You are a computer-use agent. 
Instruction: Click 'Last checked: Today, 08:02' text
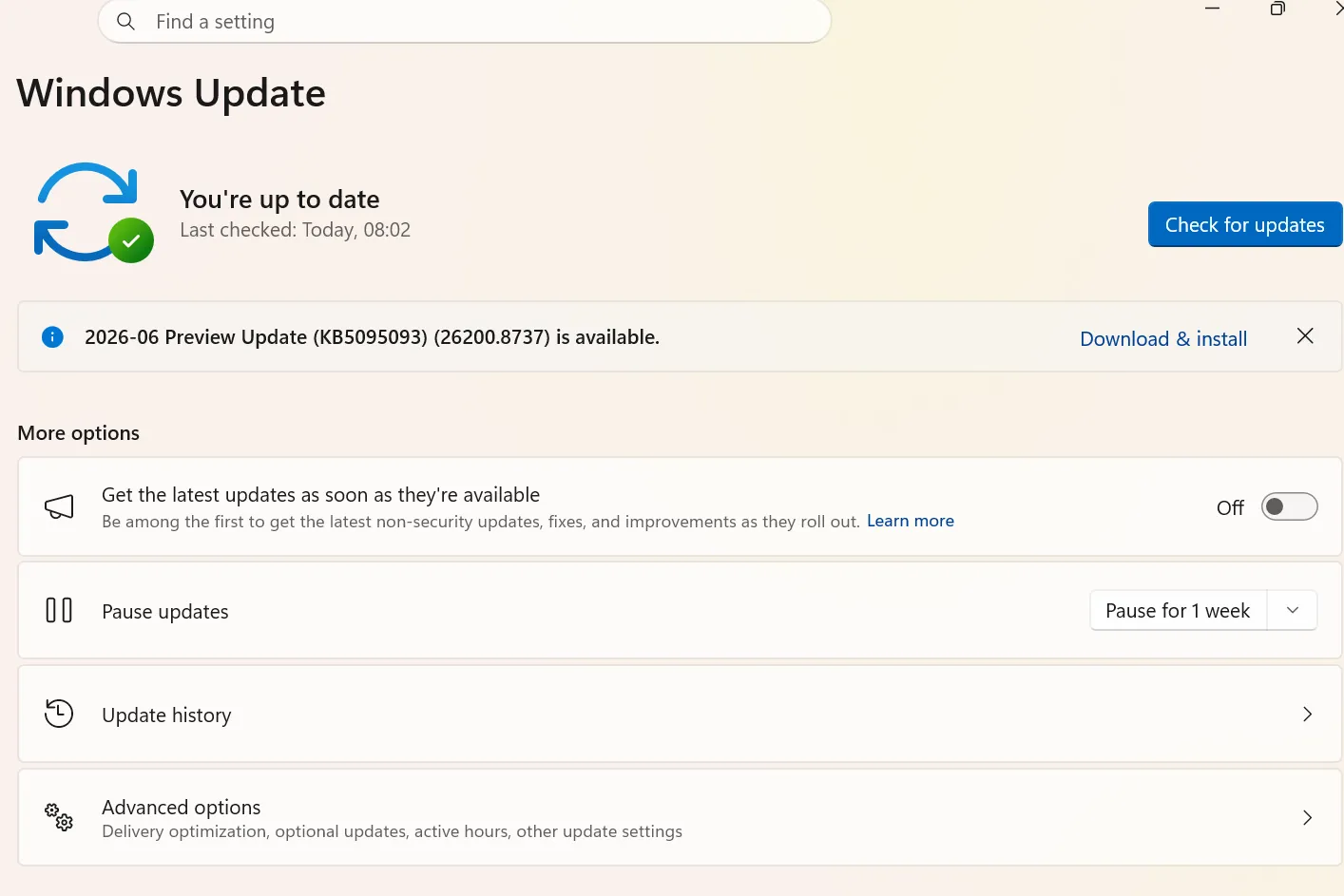click(295, 230)
